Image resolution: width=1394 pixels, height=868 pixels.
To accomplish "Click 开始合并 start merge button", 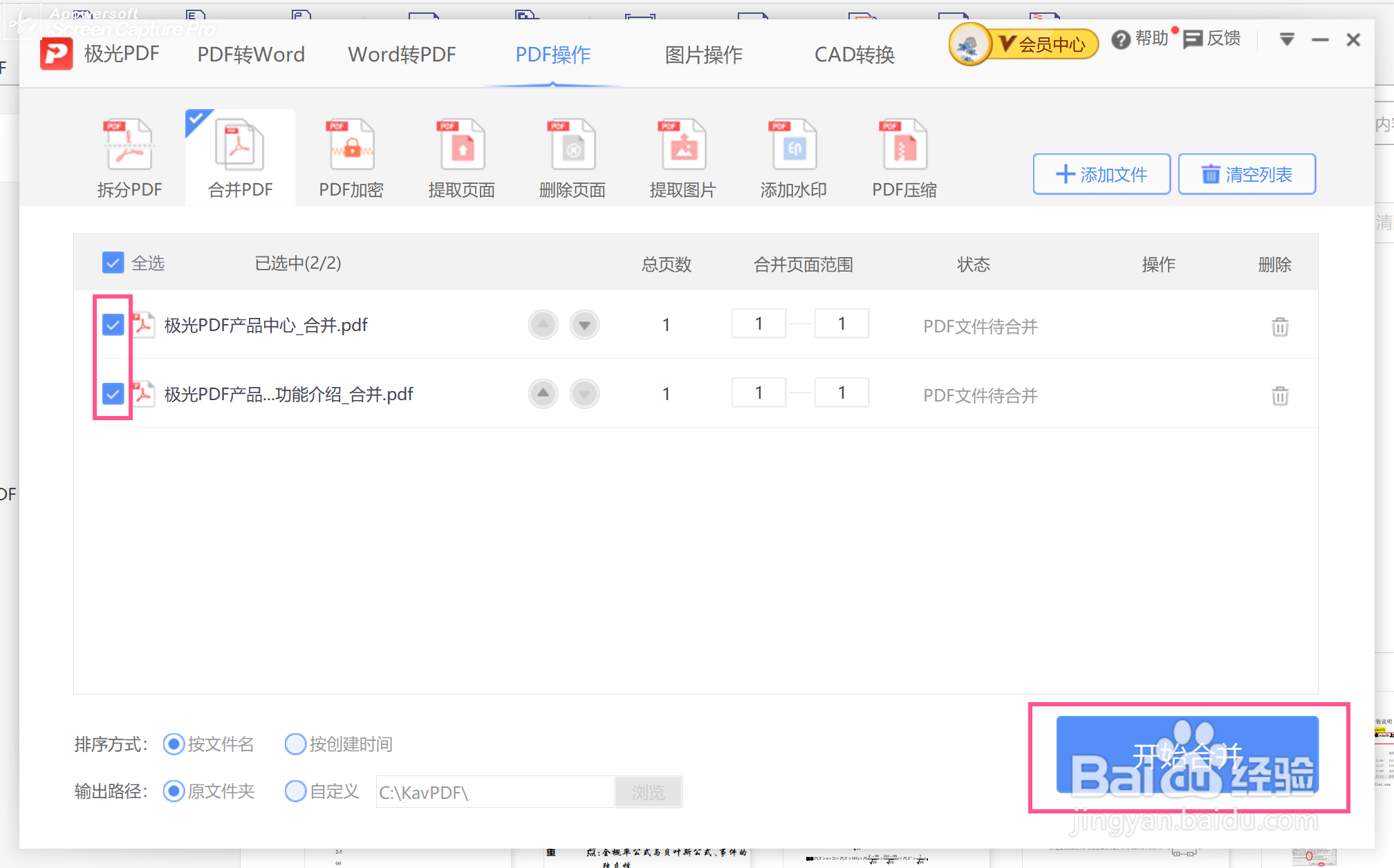I will 1187,755.
